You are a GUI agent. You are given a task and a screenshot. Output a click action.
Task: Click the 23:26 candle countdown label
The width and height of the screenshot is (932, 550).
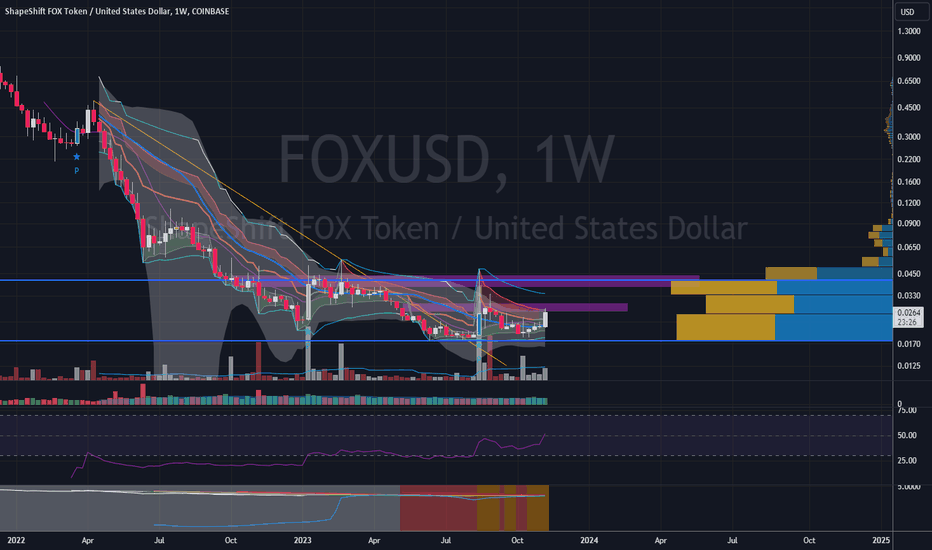pos(907,322)
